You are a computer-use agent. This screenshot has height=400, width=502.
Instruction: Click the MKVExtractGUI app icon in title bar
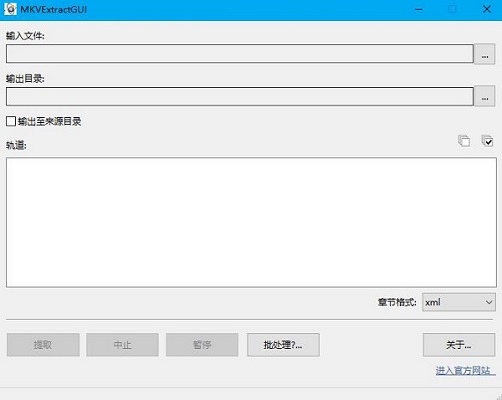tap(11, 9)
